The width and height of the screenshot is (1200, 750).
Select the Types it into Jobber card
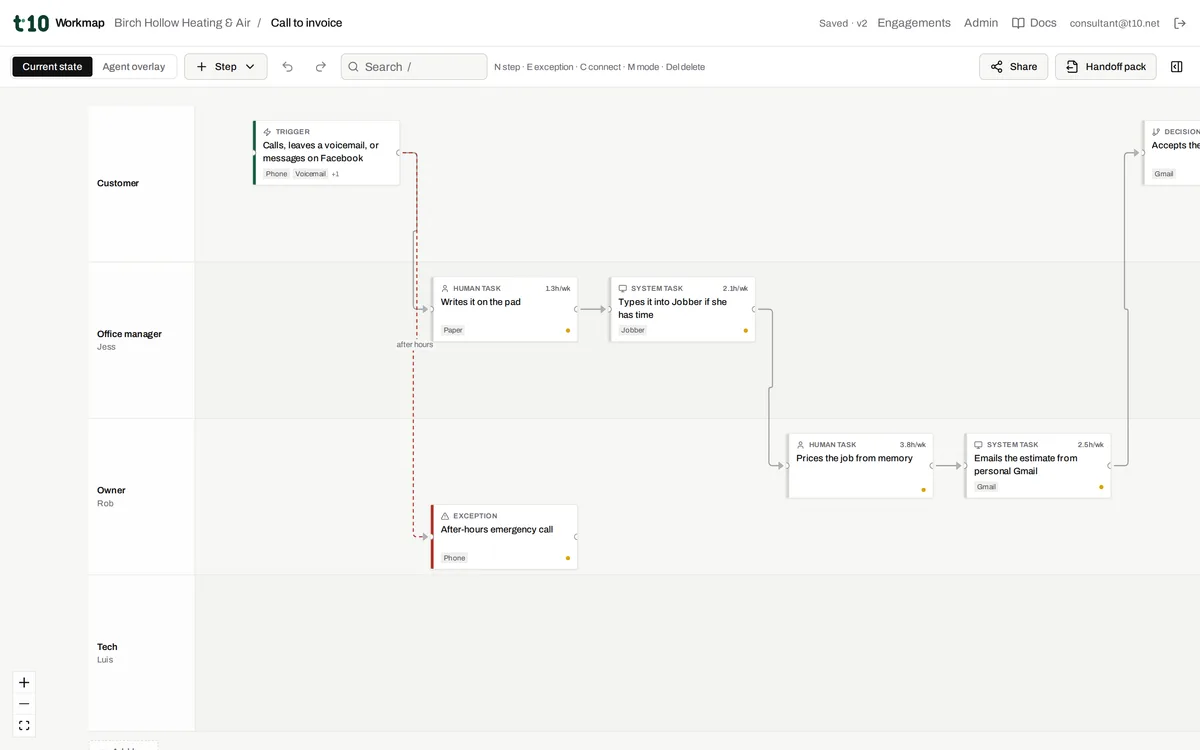682,310
